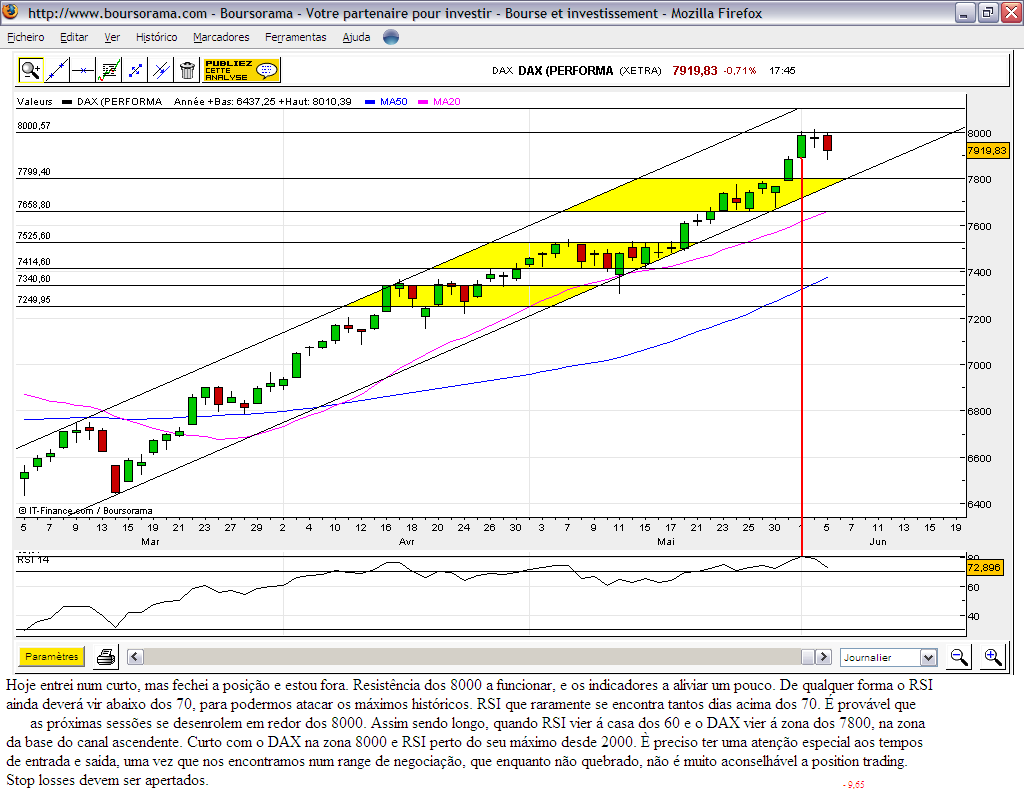Open the Ferramentas menu
This screenshot has width=1024, height=800.
click(295, 37)
